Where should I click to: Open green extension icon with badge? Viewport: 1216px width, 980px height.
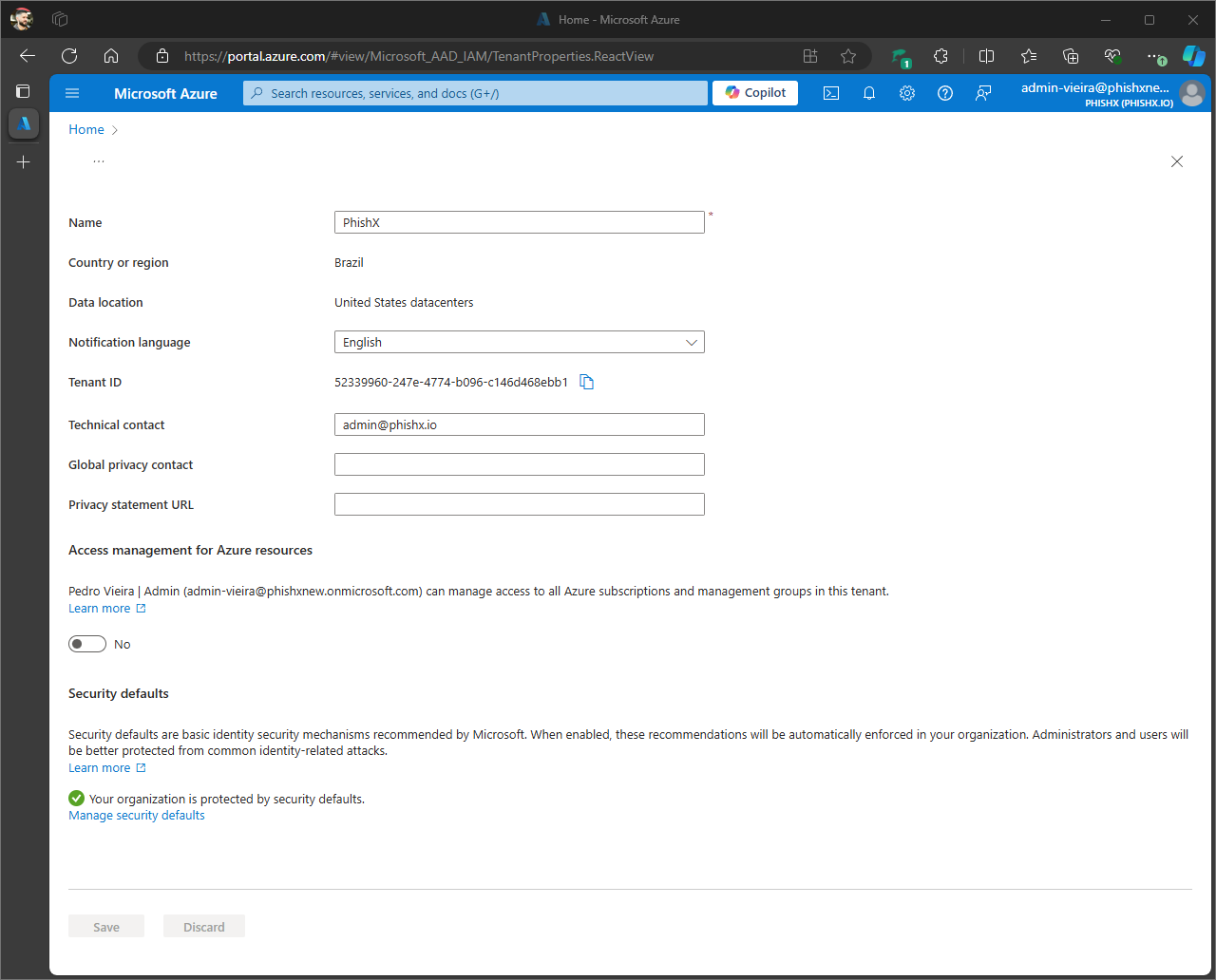[900, 57]
